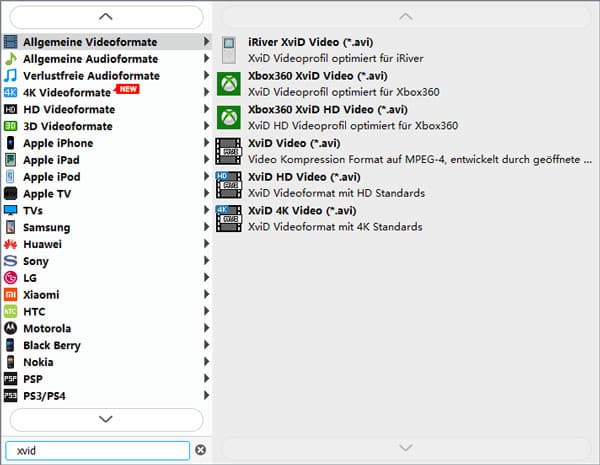Click the PS3/PS4 icon
Image resolution: width=600 pixels, height=465 pixels.
10,396
